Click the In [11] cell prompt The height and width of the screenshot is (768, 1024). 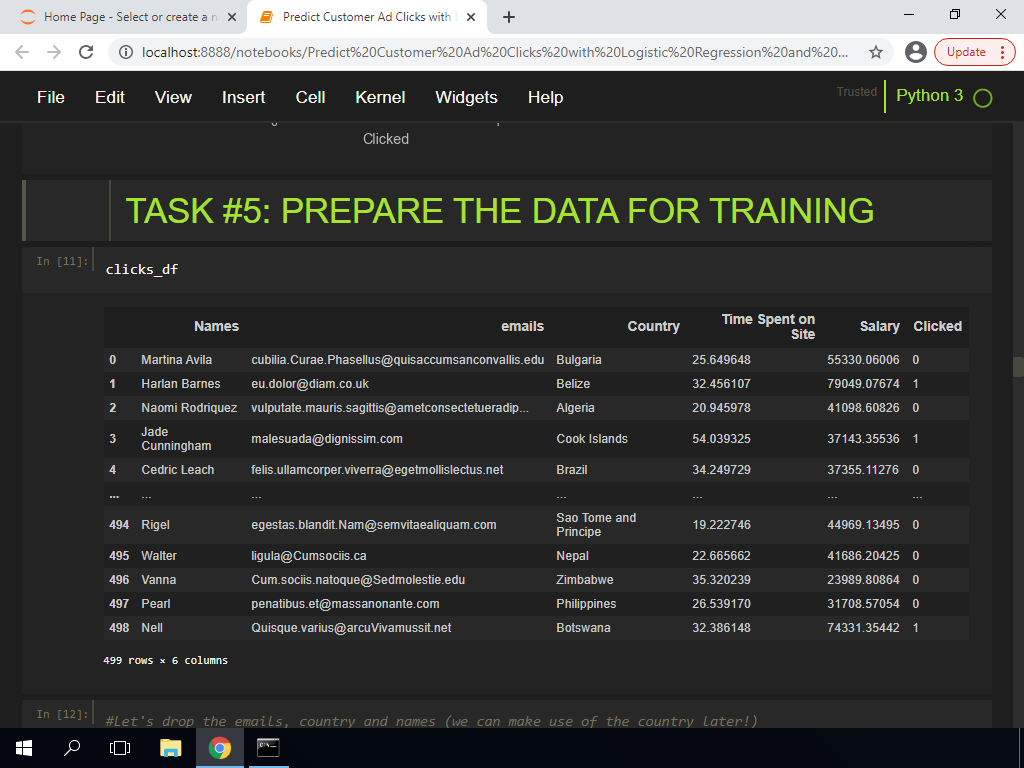[x=62, y=261]
